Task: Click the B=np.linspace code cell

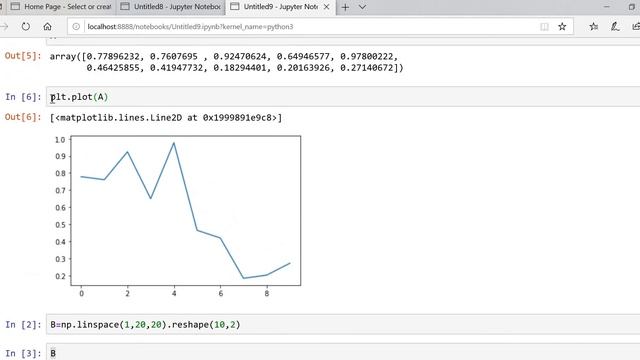Action: click(343, 325)
